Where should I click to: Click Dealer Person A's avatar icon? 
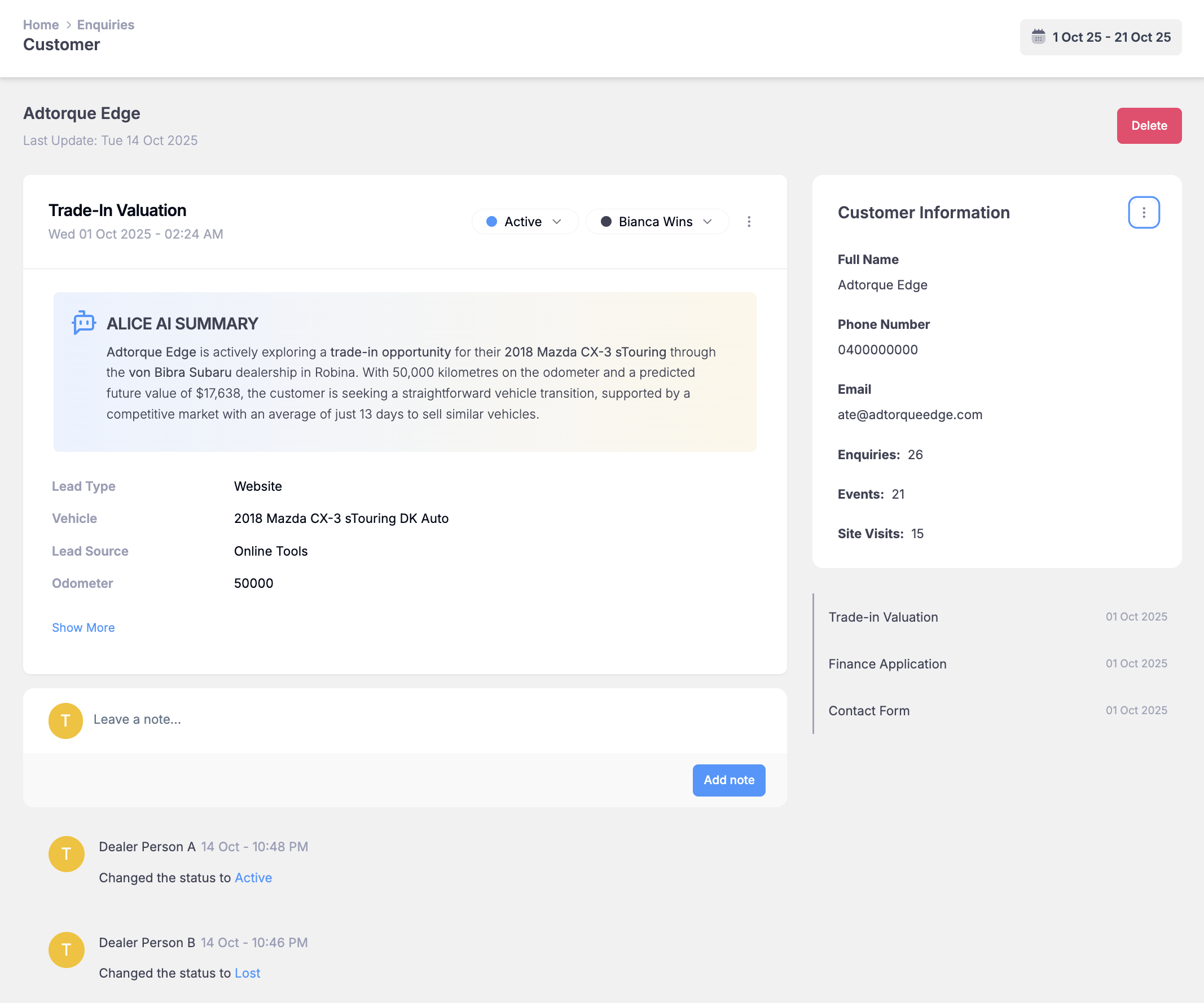point(66,854)
